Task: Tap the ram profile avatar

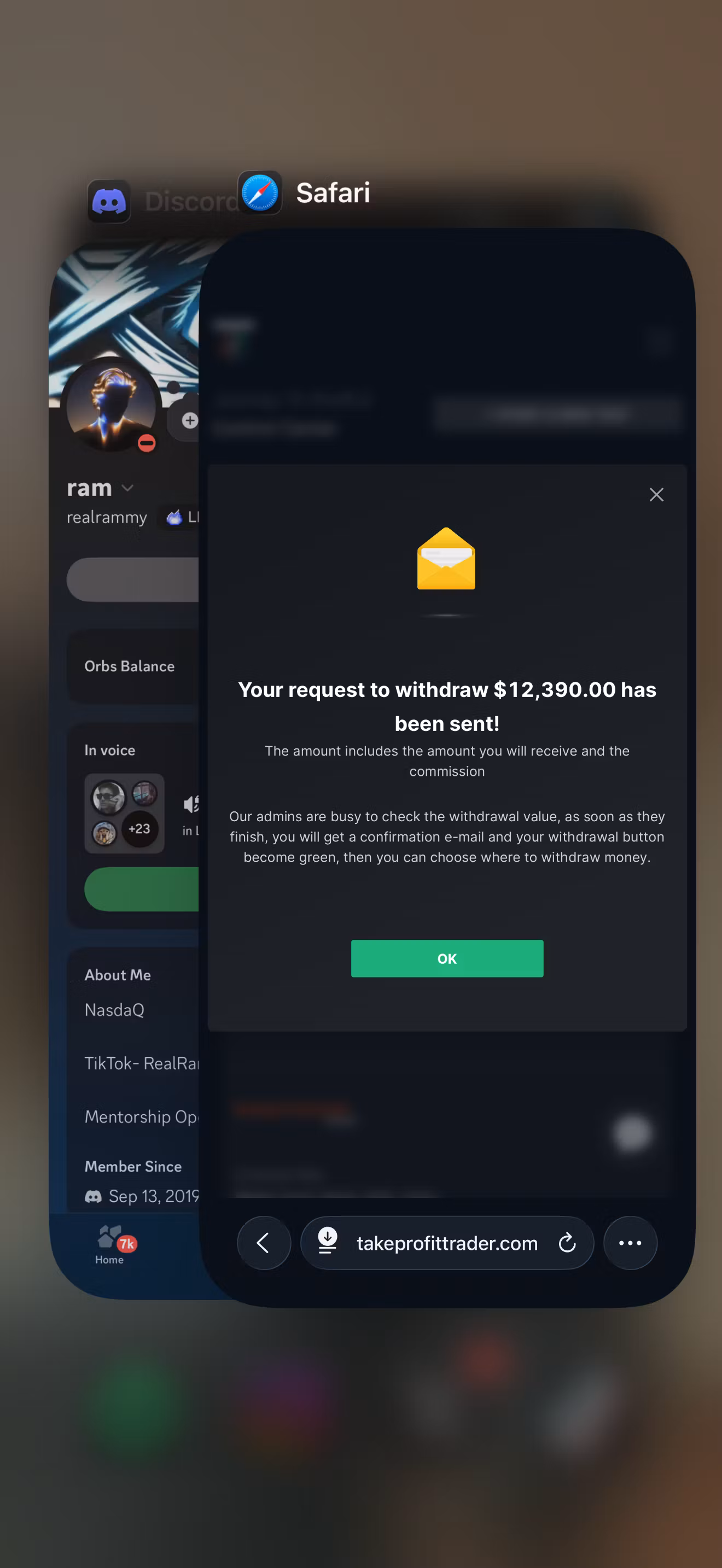Action: tap(112, 405)
